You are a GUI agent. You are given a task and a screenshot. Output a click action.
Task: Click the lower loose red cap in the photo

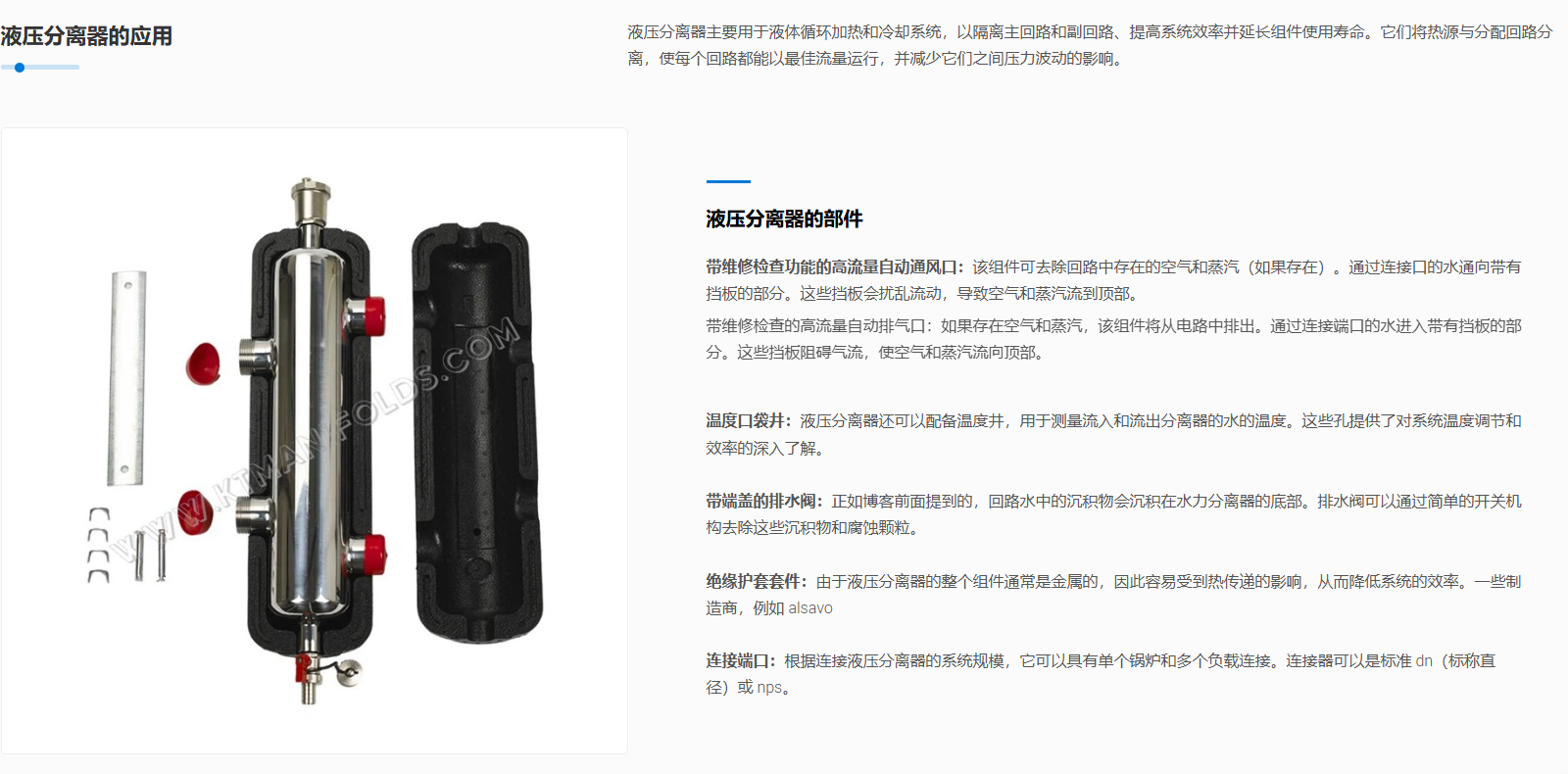pos(194,512)
